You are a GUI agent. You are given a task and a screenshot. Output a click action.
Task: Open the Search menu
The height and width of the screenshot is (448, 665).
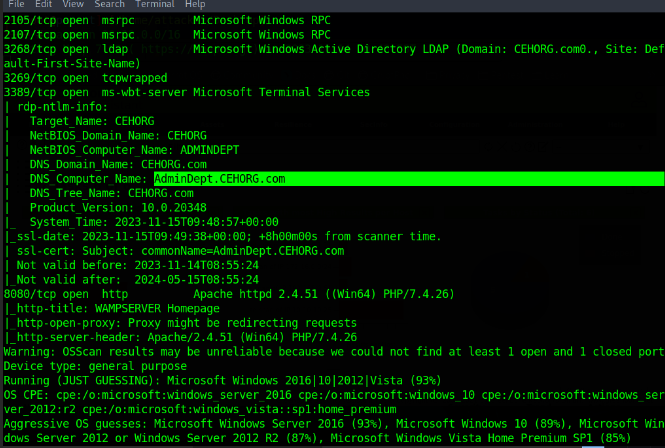pos(110,5)
